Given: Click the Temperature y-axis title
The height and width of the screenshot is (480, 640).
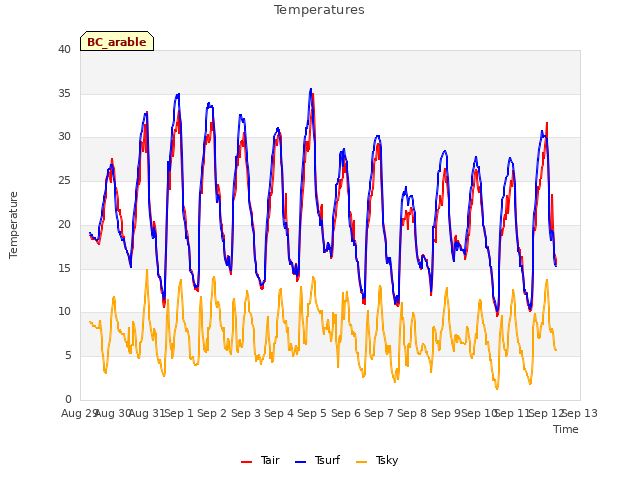Looking at the screenshot, I should 13,225.
